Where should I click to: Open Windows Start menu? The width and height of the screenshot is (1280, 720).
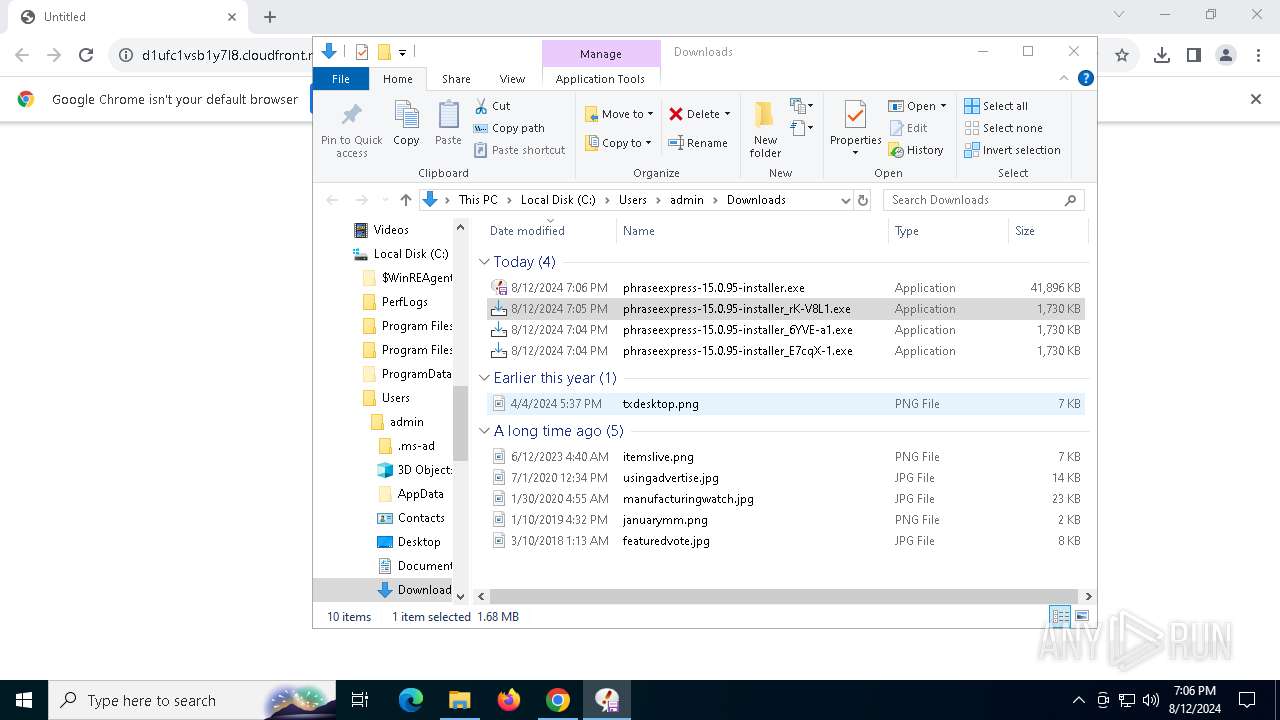(x=24, y=700)
